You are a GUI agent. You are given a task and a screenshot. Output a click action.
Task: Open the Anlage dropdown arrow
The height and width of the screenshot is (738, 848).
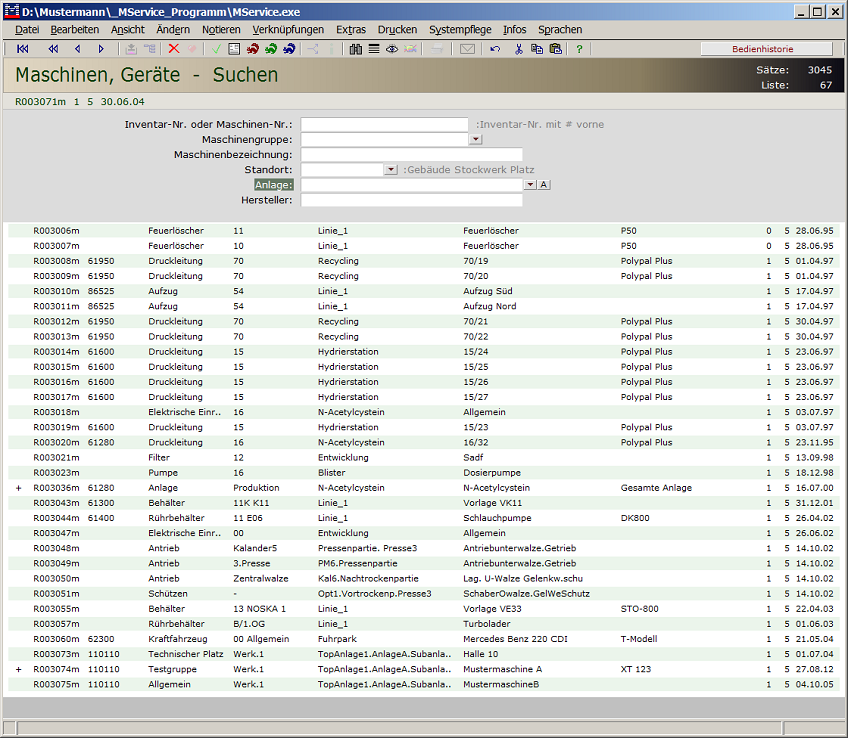click(529, 185)
